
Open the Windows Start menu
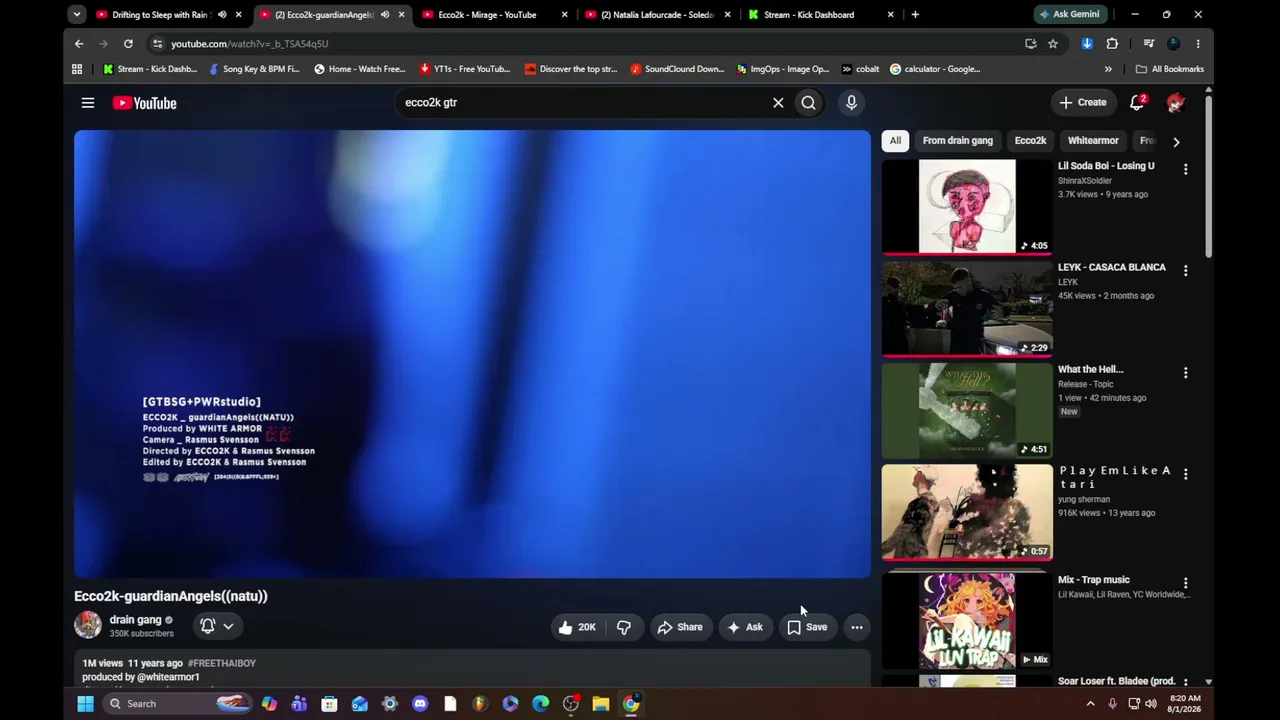pos(85,704)
